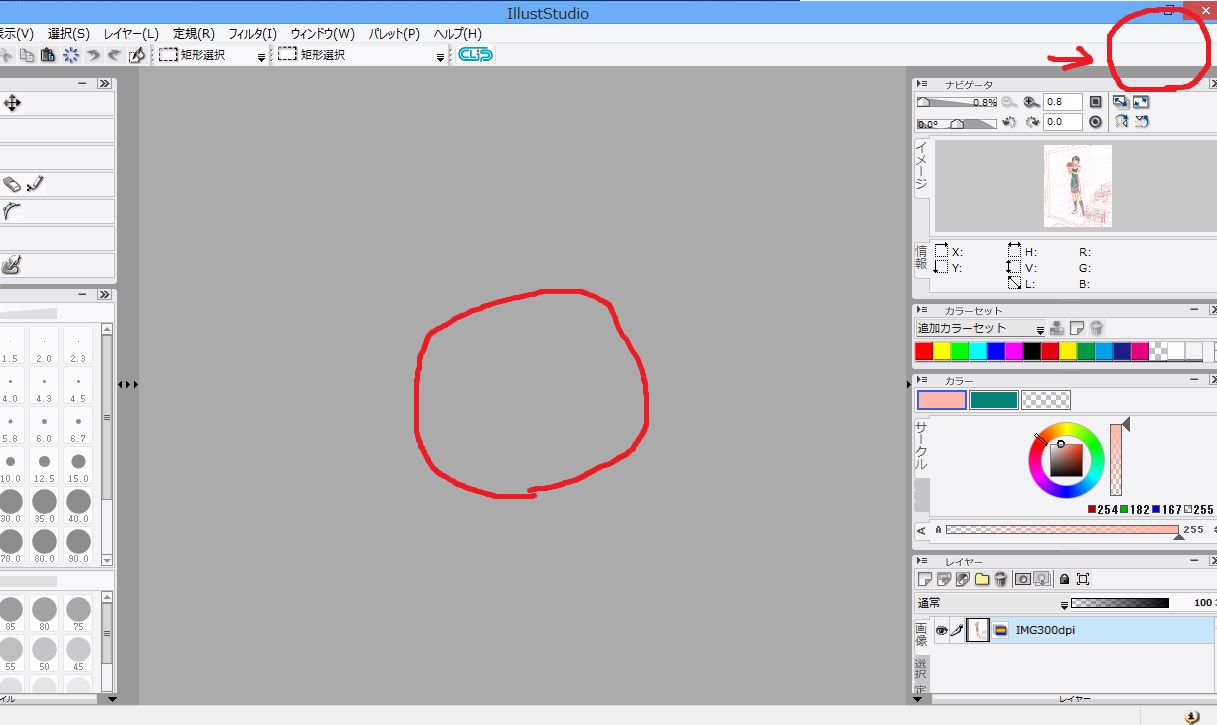
Task: Click the paste clipboard icon in toolbar
Action: click(47, 55)
